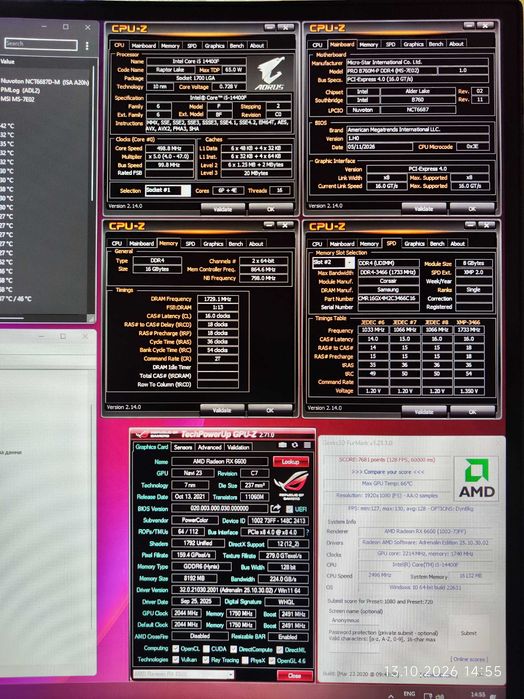Open About tab in CPU-Z SPD window
524x699 pixels.
pyautogui.click(x=458, y=243)
